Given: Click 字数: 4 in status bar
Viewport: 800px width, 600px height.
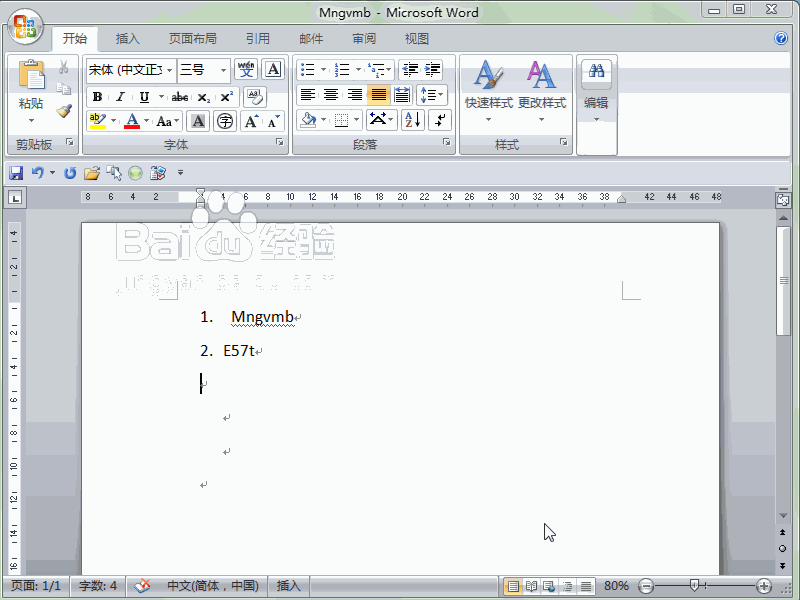Looking at the screenshot, I should (97, 586).
